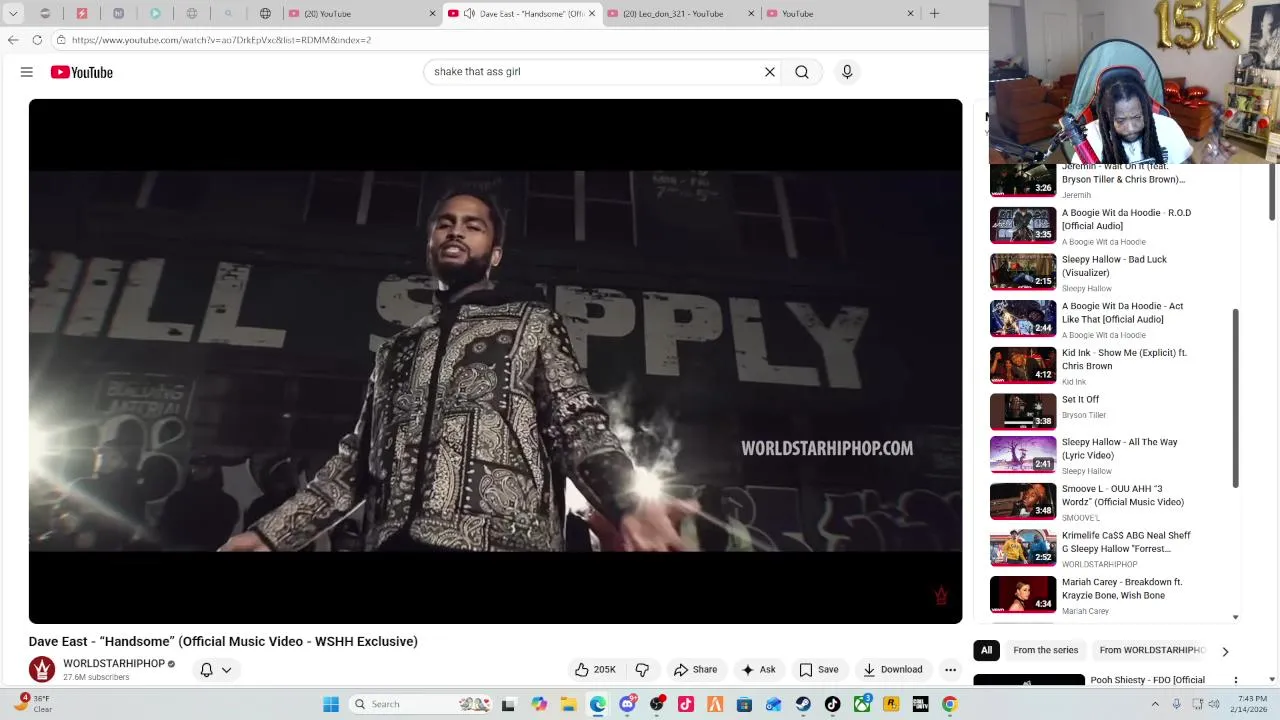
Task: Collapse the playlist with the bottom down arrow
Action: (1236, 617)
